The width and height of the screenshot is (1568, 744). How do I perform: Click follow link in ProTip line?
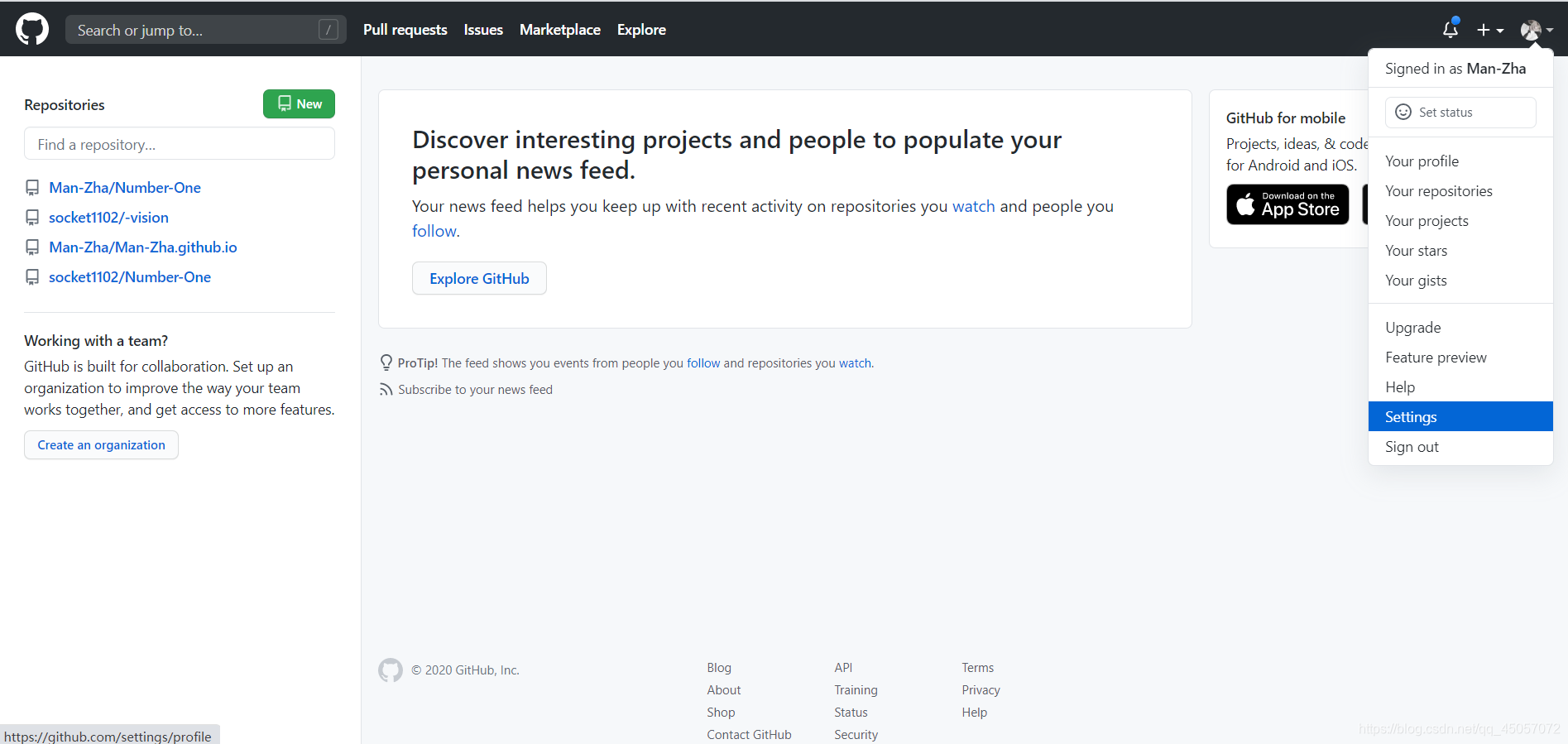pyautogui.click(x=703, y=362)
